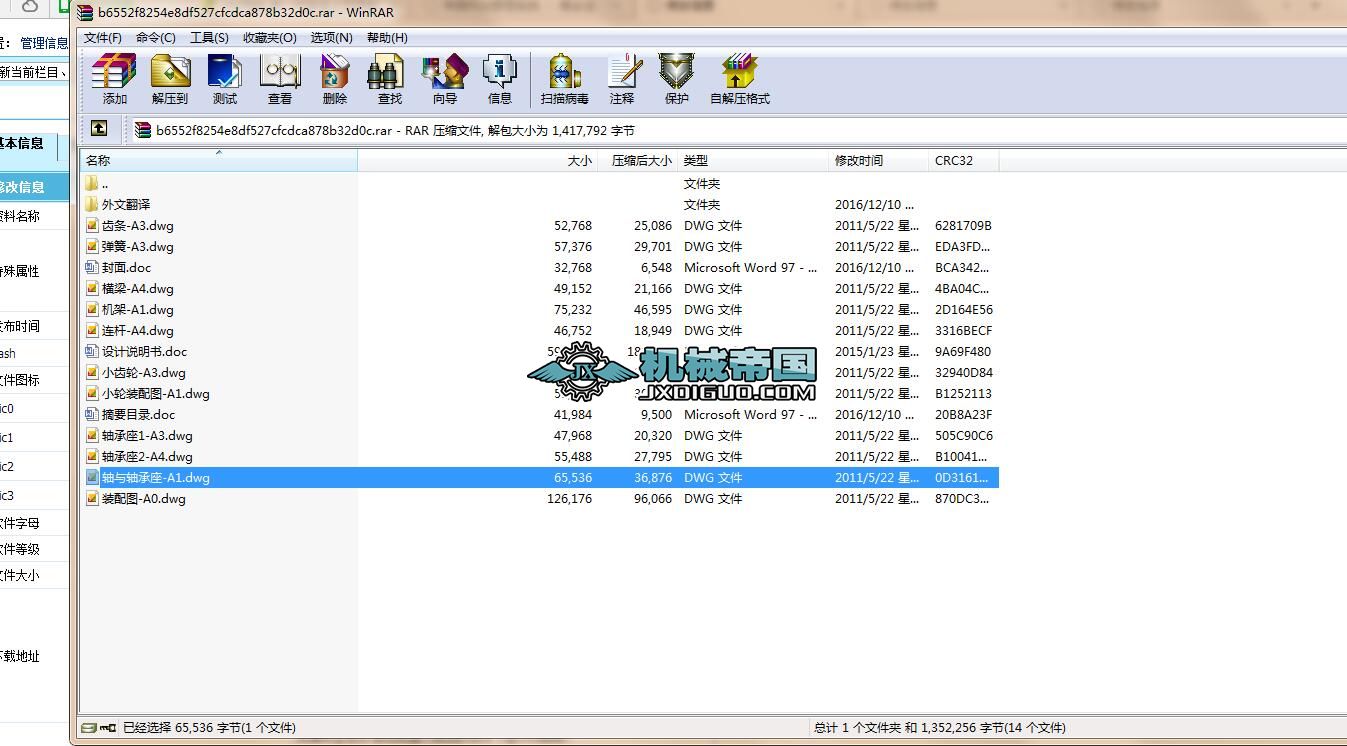
Task: Sort files by 类型 column header
Action: tap(753, 160)
